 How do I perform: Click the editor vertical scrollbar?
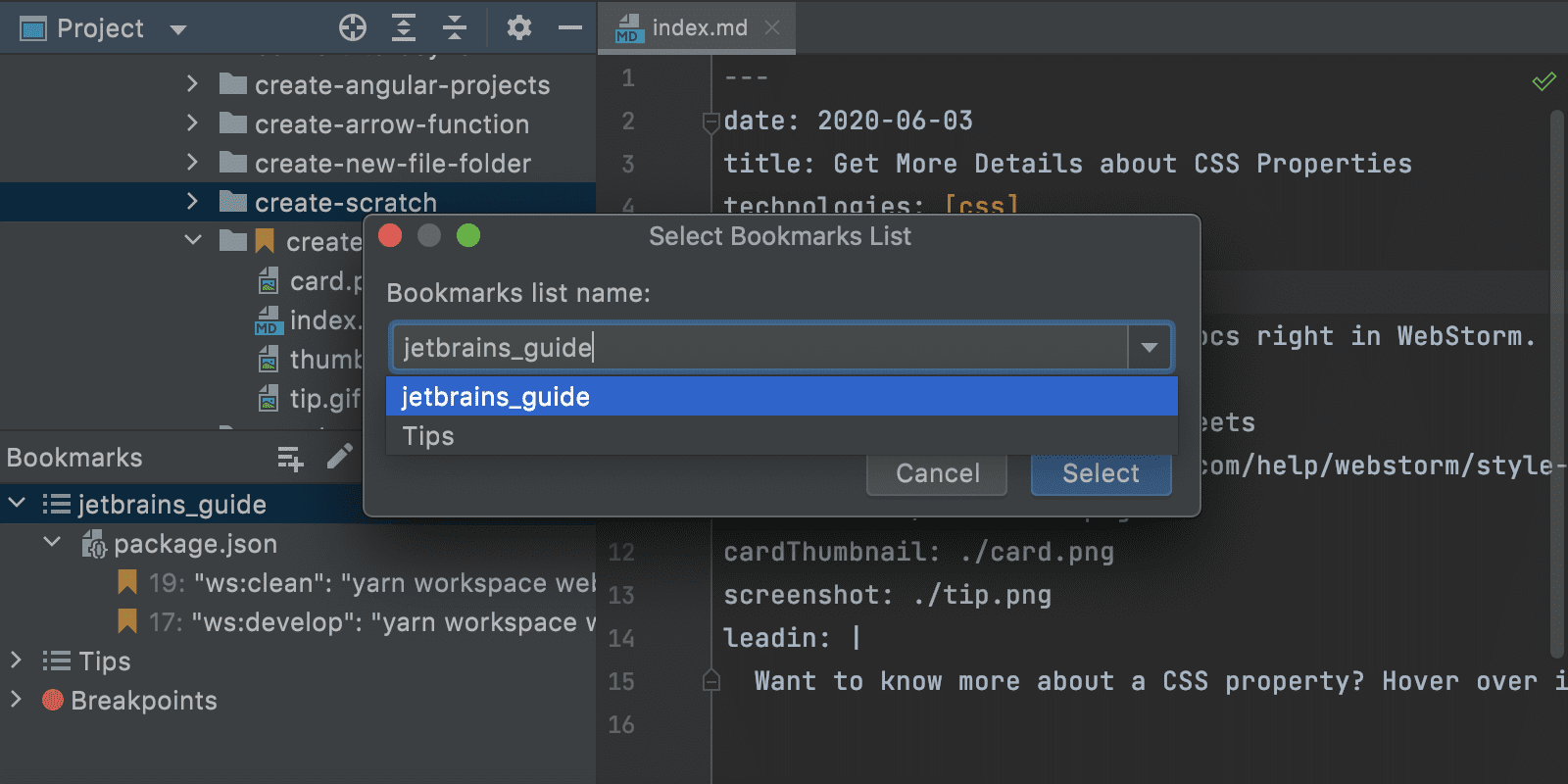(1557, 382)
